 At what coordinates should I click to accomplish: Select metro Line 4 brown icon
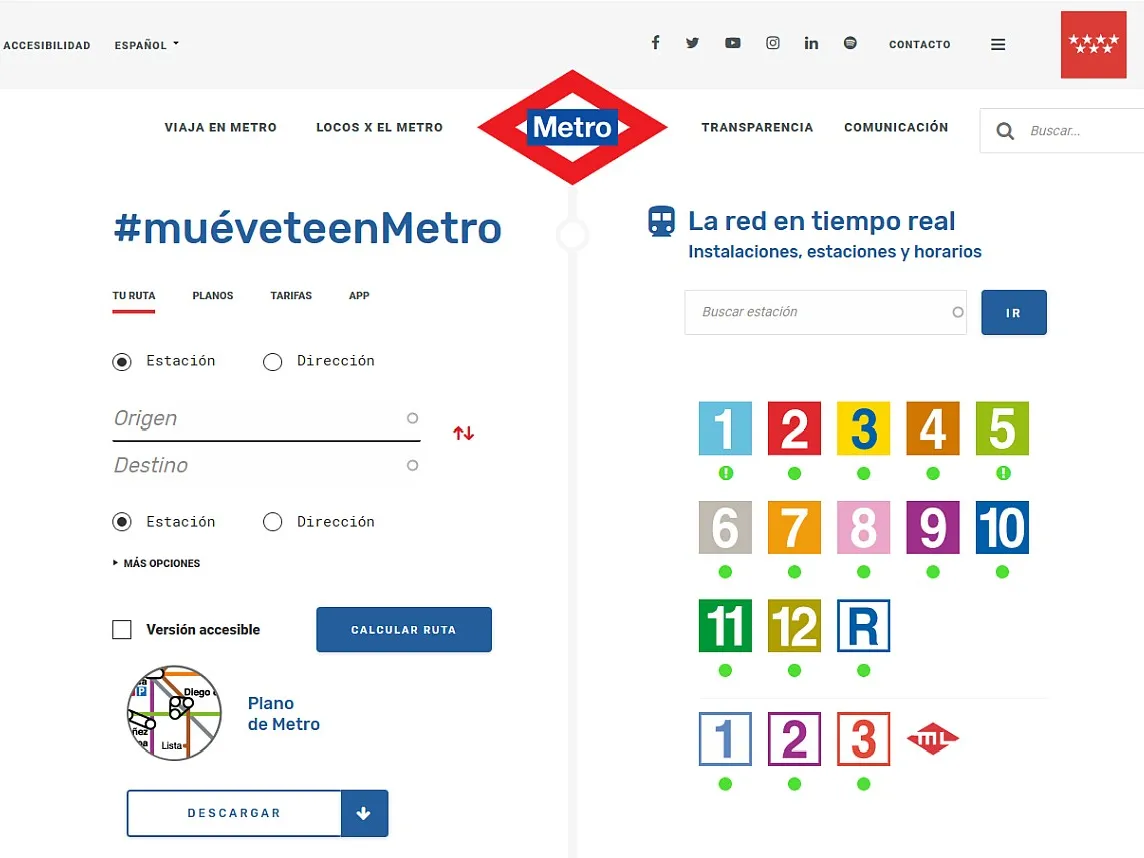click(x=933, y=428)
